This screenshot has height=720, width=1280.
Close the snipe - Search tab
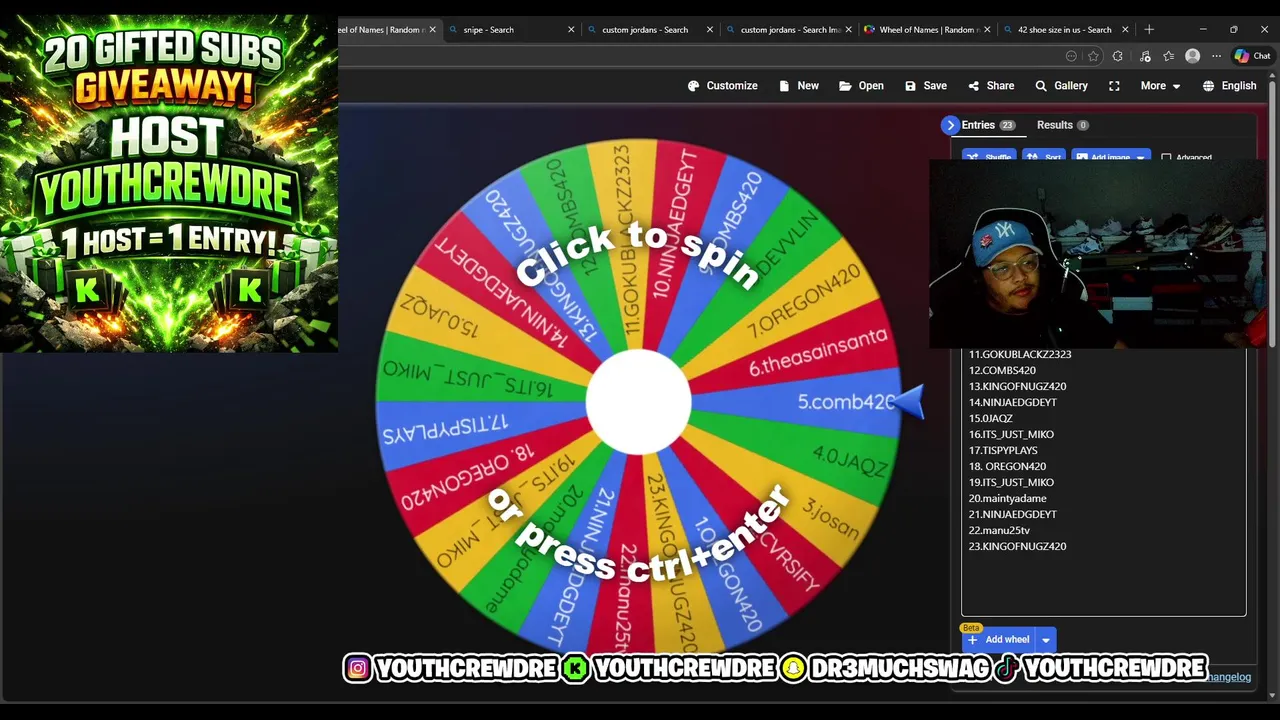(571, 30)
